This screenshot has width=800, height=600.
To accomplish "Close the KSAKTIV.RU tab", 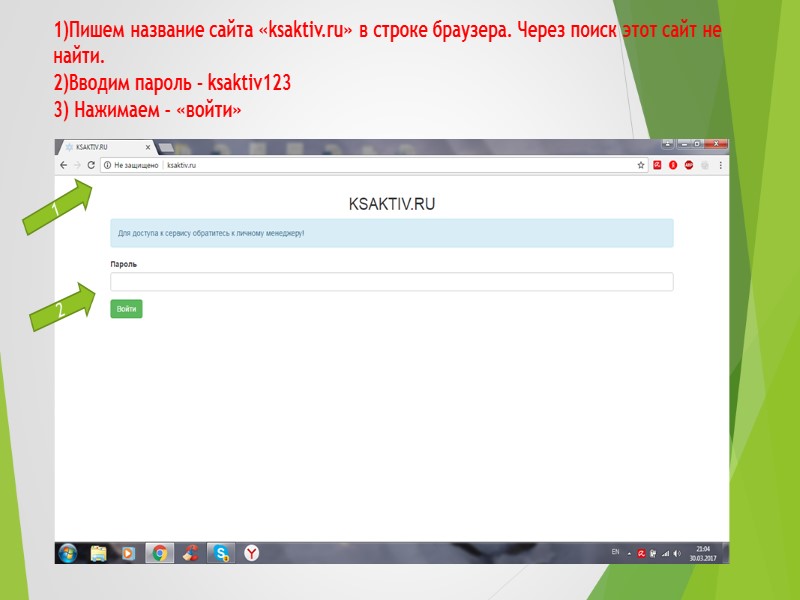I will [x=147, y=147].
